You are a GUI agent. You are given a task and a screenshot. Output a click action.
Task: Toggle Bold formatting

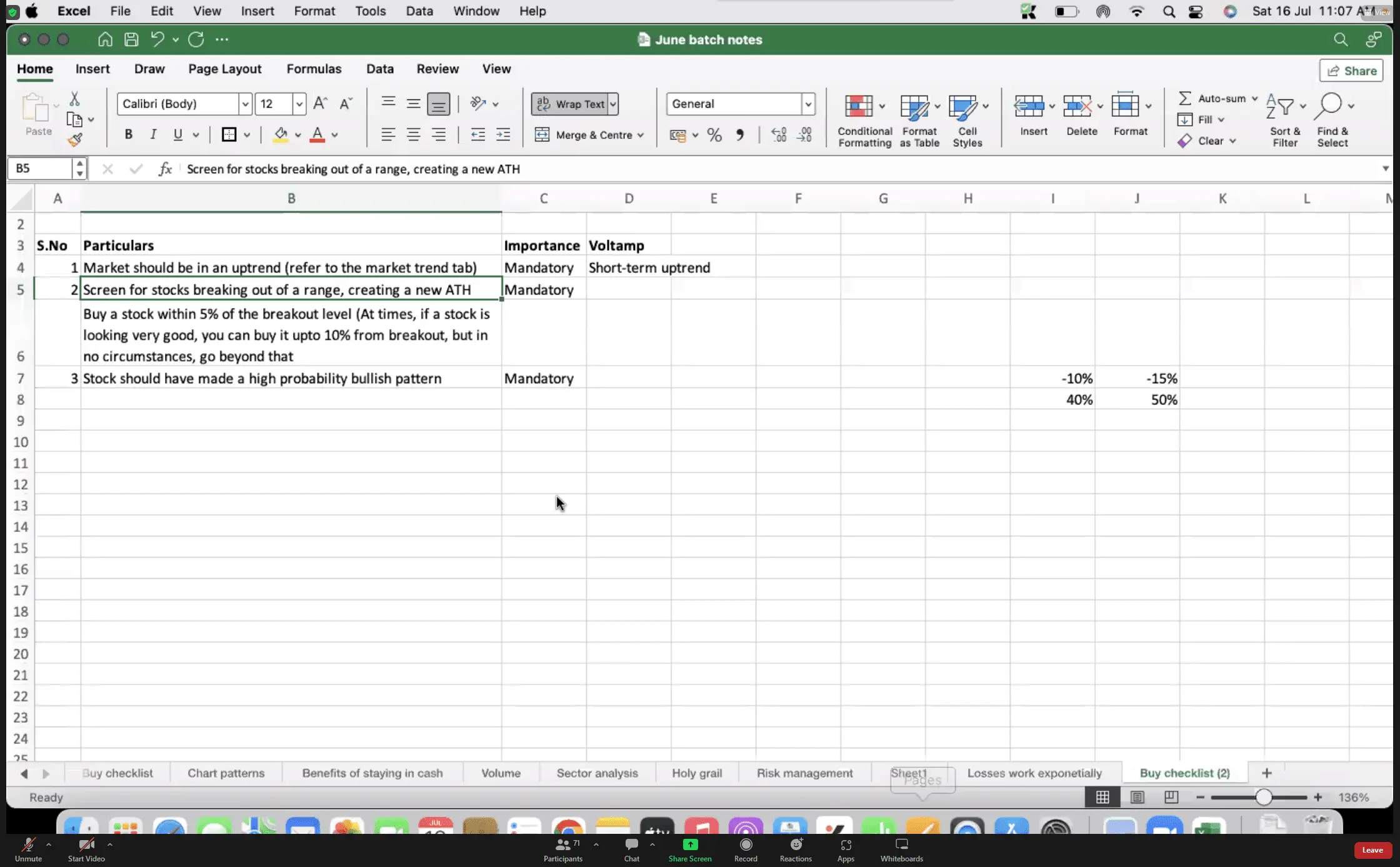128,134
